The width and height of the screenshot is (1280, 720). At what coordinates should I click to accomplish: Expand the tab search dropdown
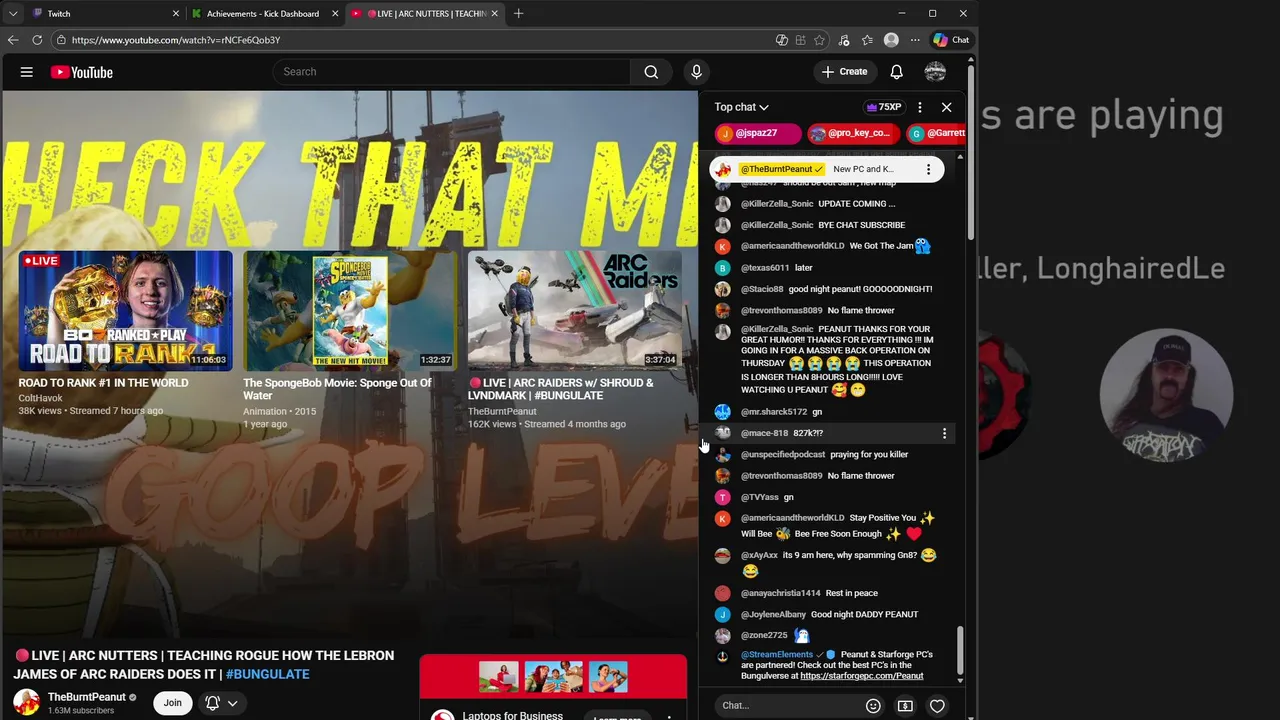[13, 14]
